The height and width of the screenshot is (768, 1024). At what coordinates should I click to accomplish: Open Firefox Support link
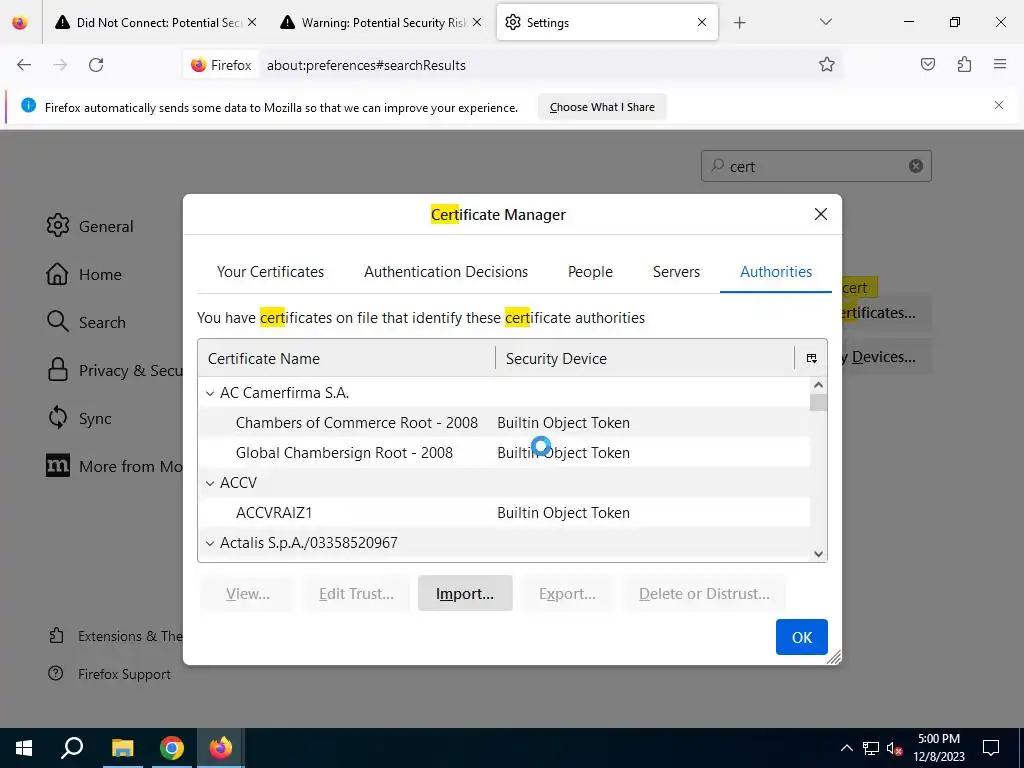[110, 674]
